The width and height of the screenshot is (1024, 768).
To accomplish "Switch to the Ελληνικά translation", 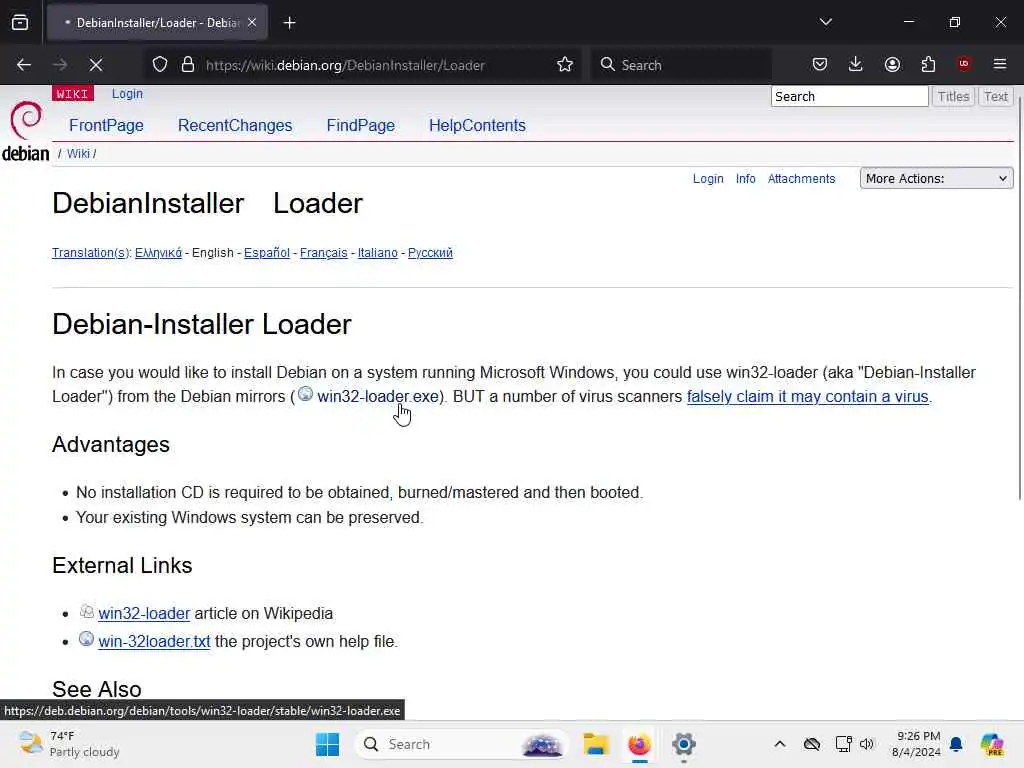I will click(x=159, y=253).
